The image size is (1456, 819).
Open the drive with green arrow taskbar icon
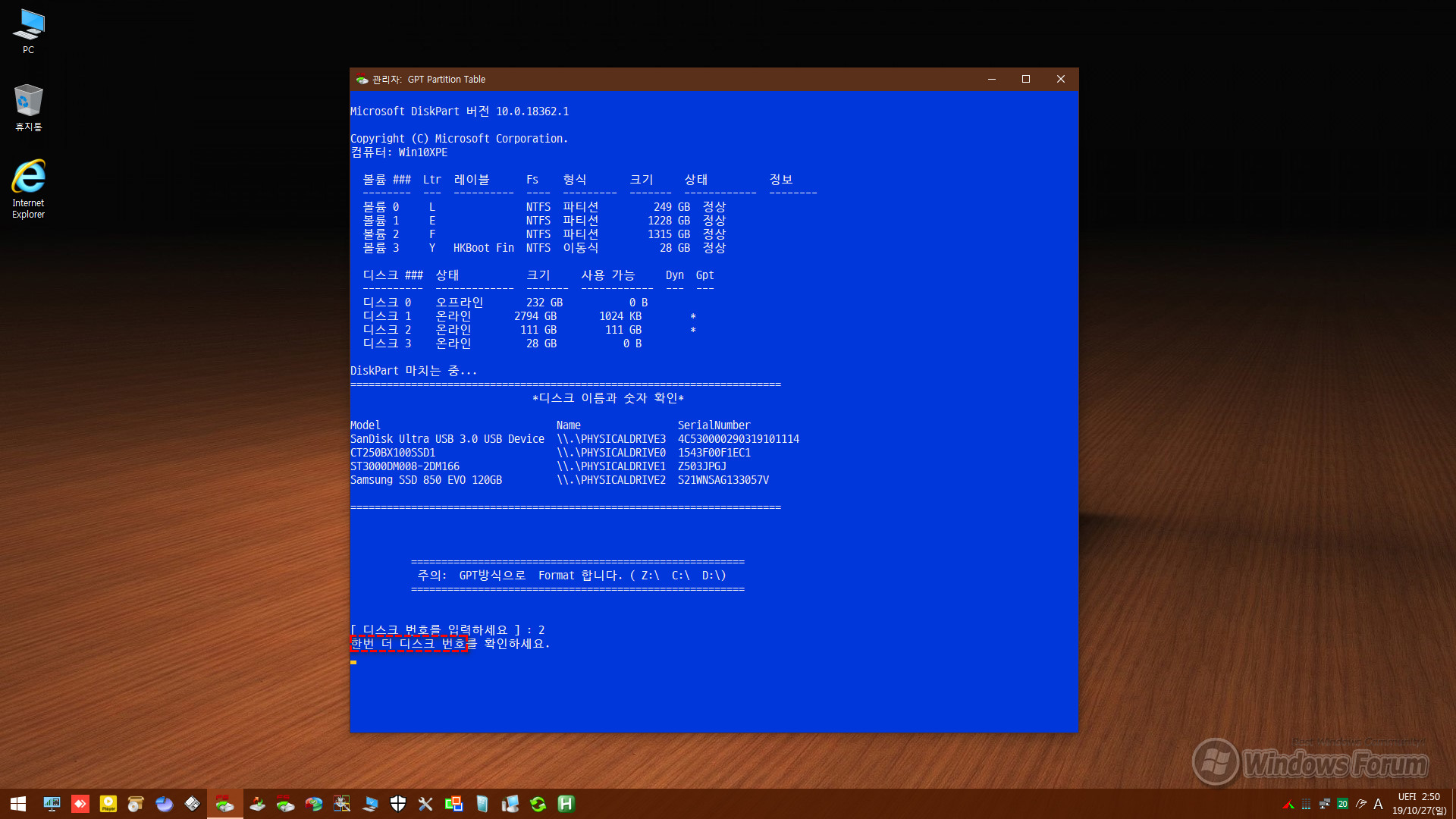286,804
